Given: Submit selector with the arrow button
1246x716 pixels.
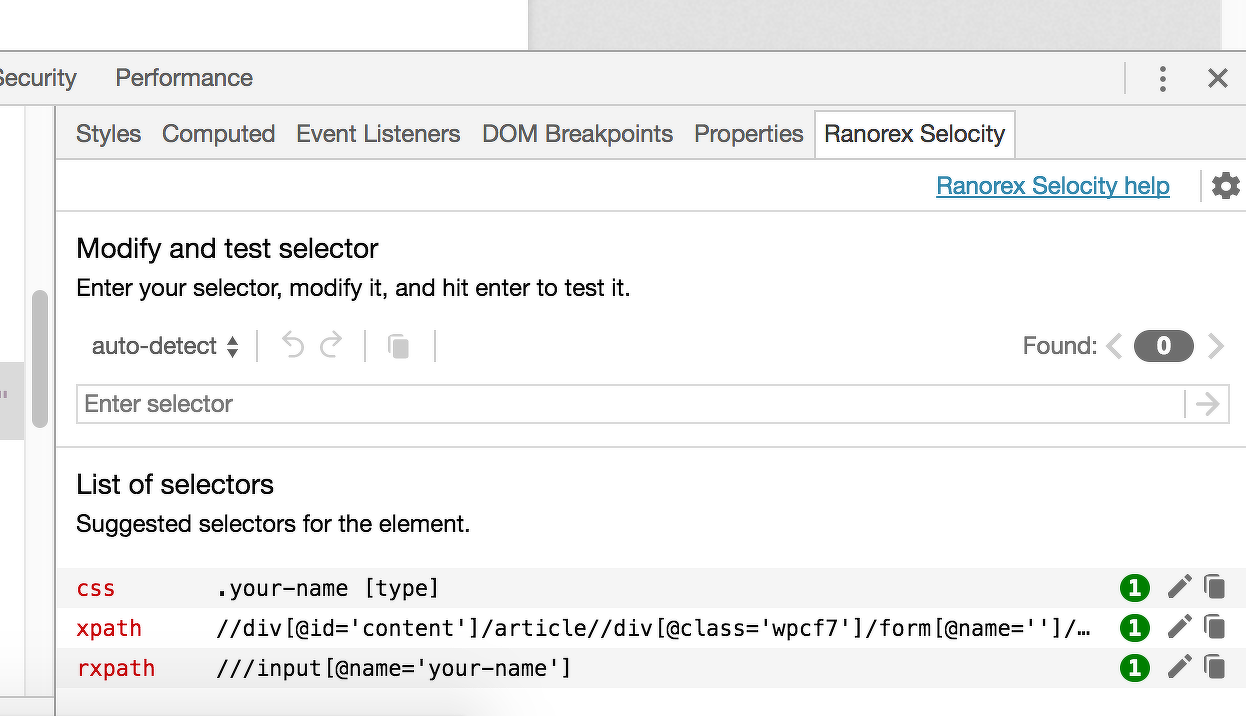Looking at the screenshot, I should pyautogui.click(x=1207, y=404).
